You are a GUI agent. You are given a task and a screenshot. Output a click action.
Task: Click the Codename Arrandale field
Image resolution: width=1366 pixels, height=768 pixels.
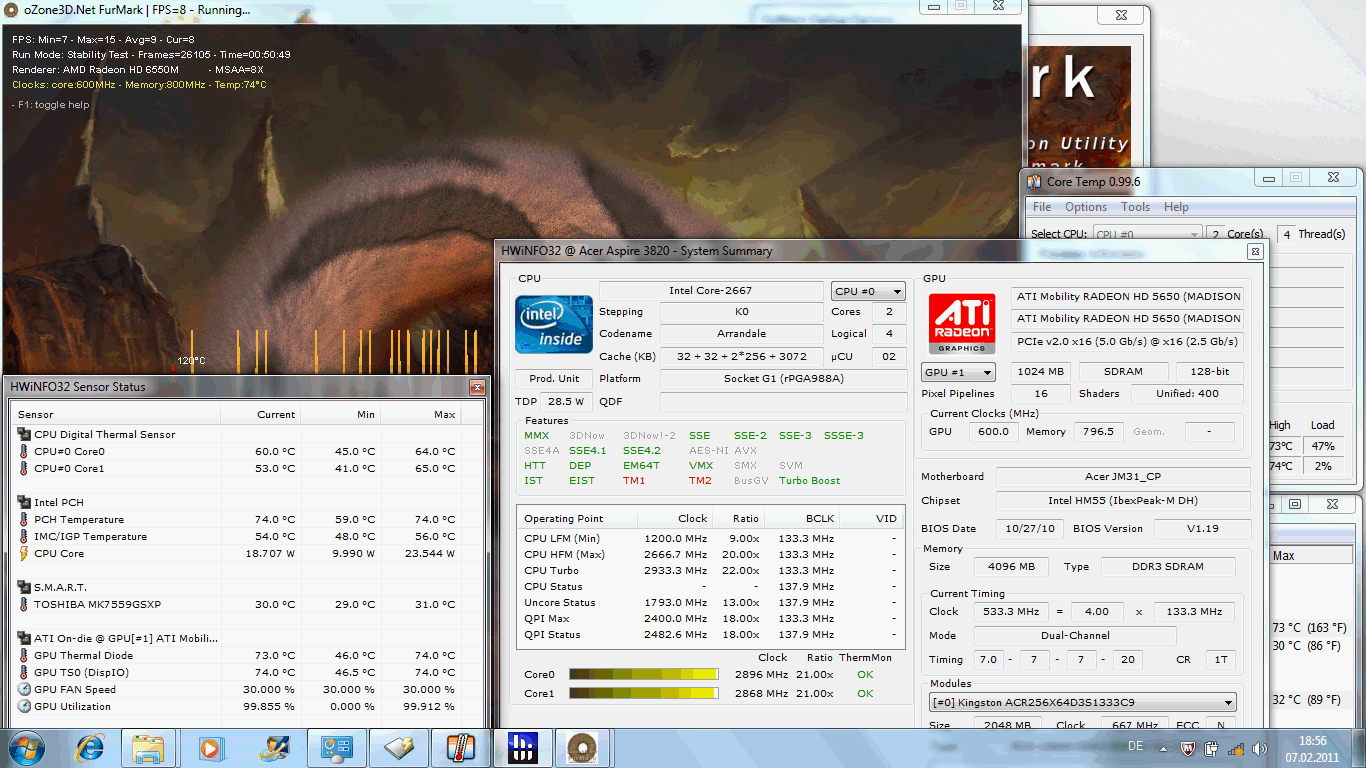(x=742, y=334)
